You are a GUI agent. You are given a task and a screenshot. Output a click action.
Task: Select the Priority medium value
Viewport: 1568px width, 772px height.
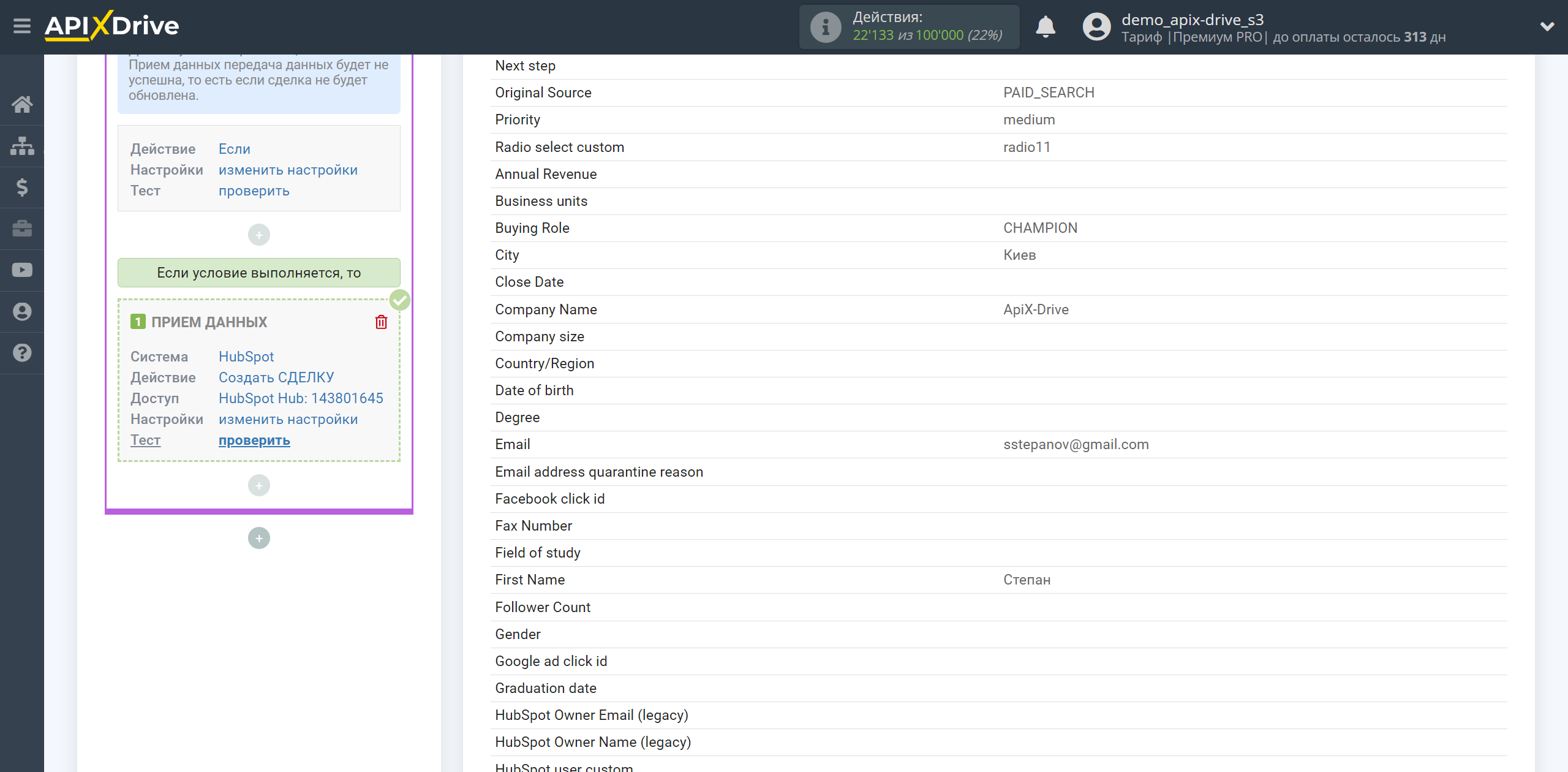tap(1029, 119)
